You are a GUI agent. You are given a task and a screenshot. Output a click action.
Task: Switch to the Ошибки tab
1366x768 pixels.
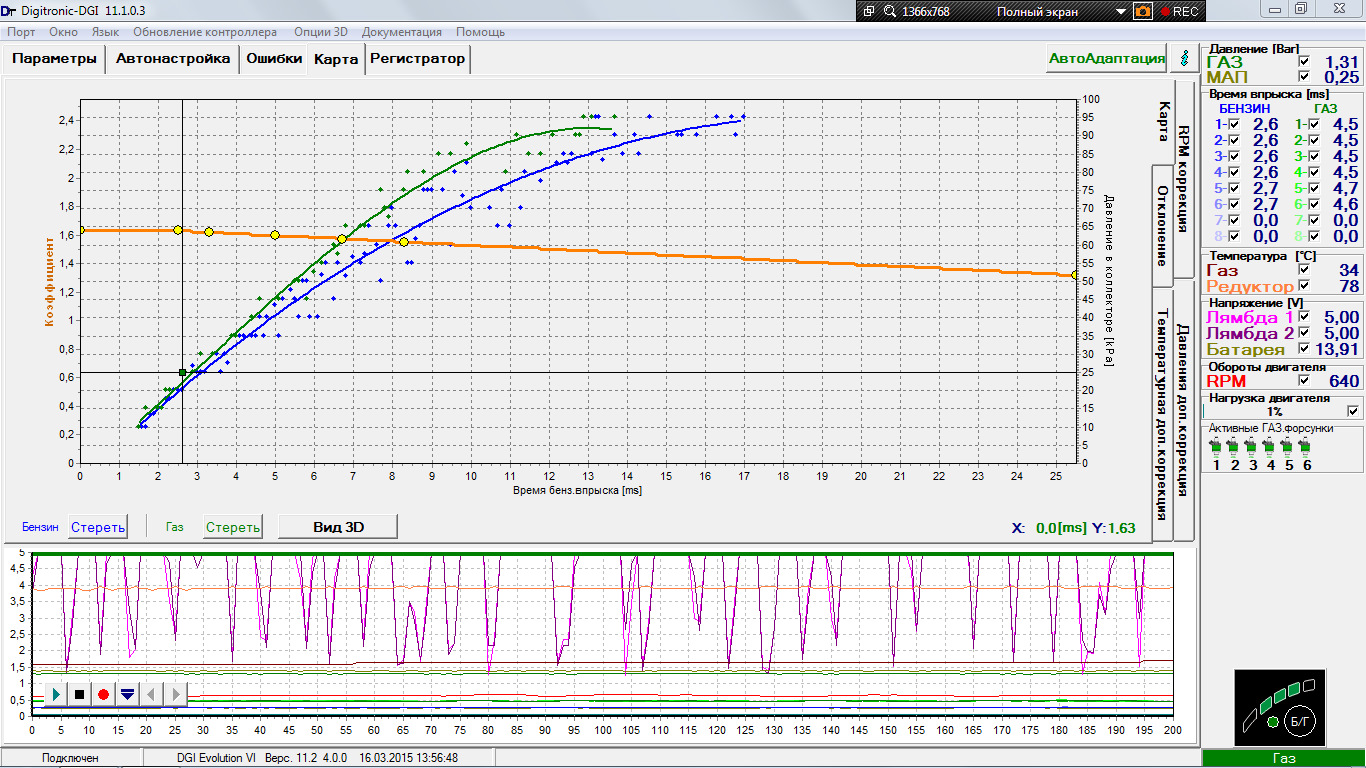274,59
